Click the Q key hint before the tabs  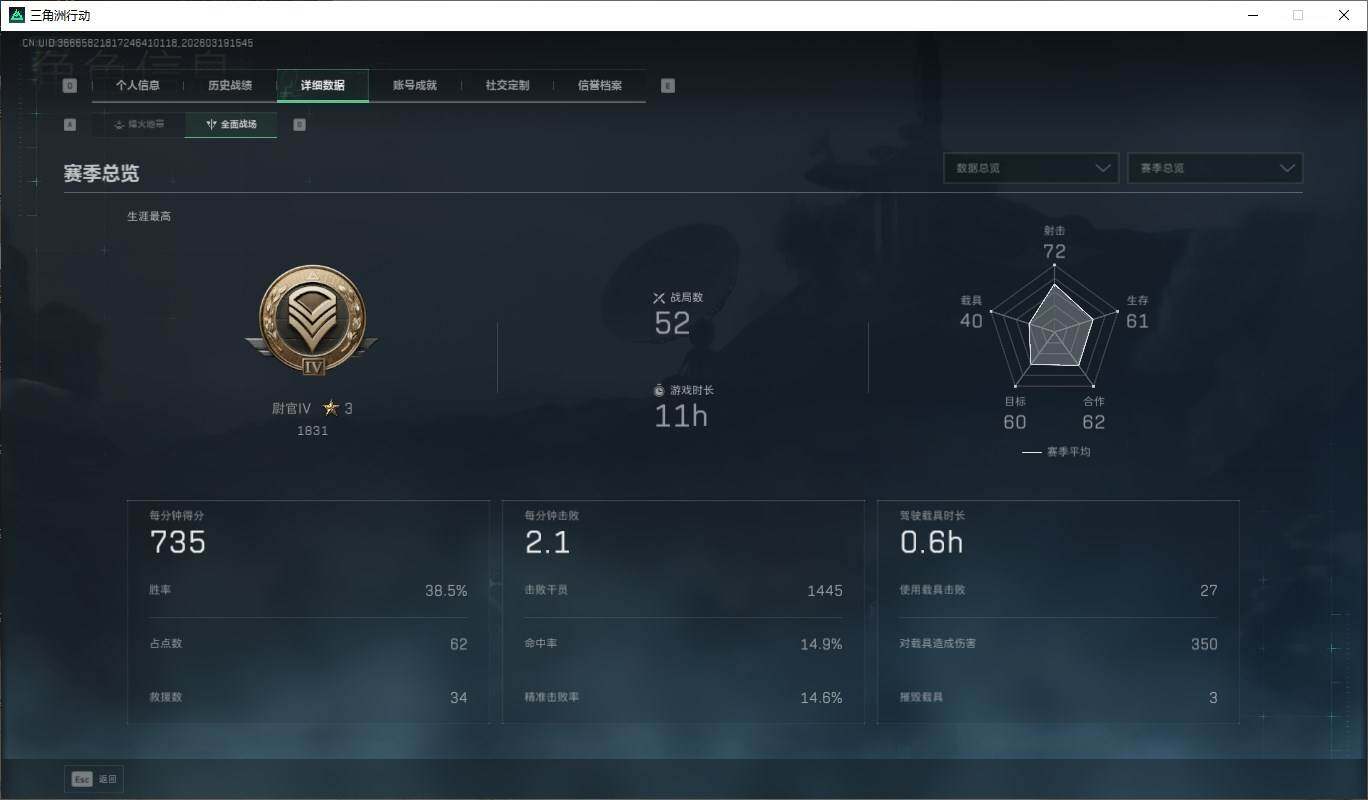pyautogui.click(x=70, y=86)
